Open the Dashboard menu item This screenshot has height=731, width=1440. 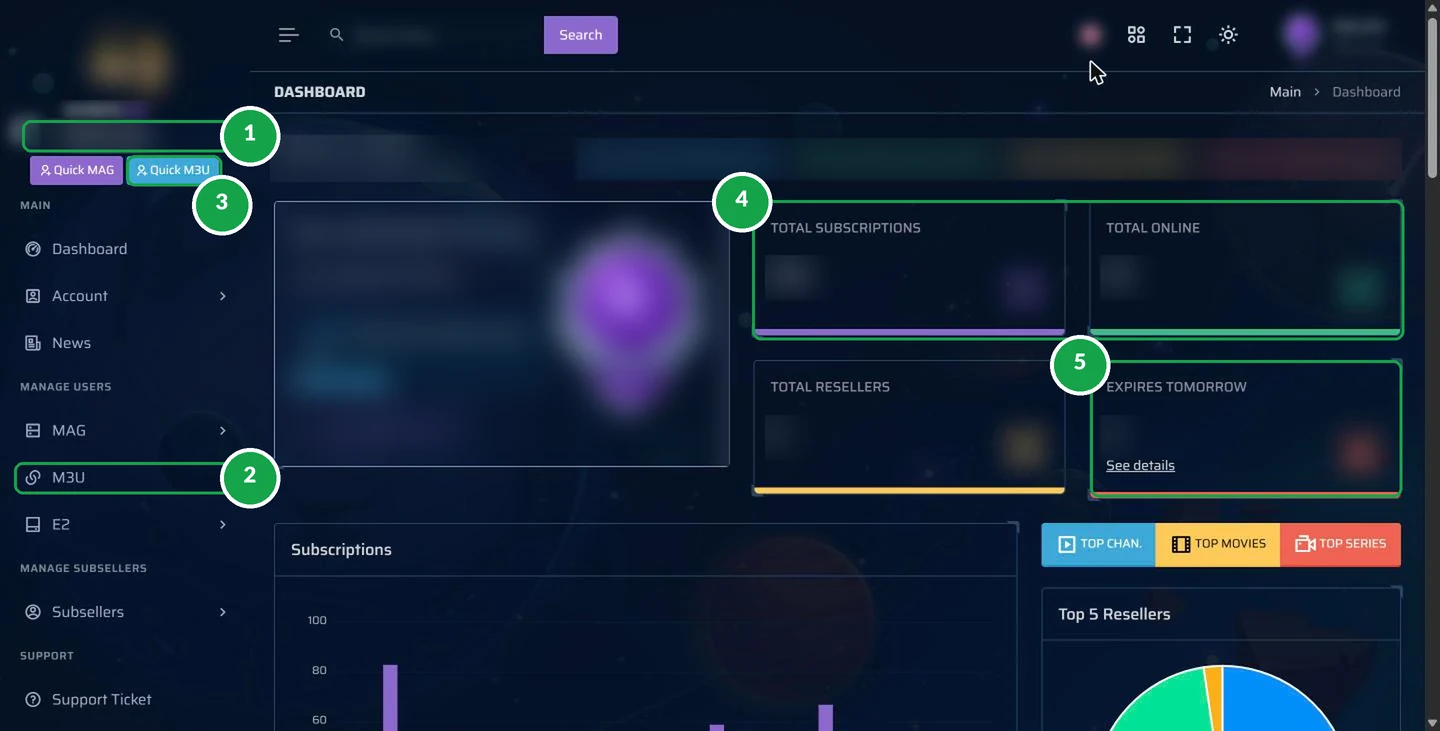tap(124, 249)
